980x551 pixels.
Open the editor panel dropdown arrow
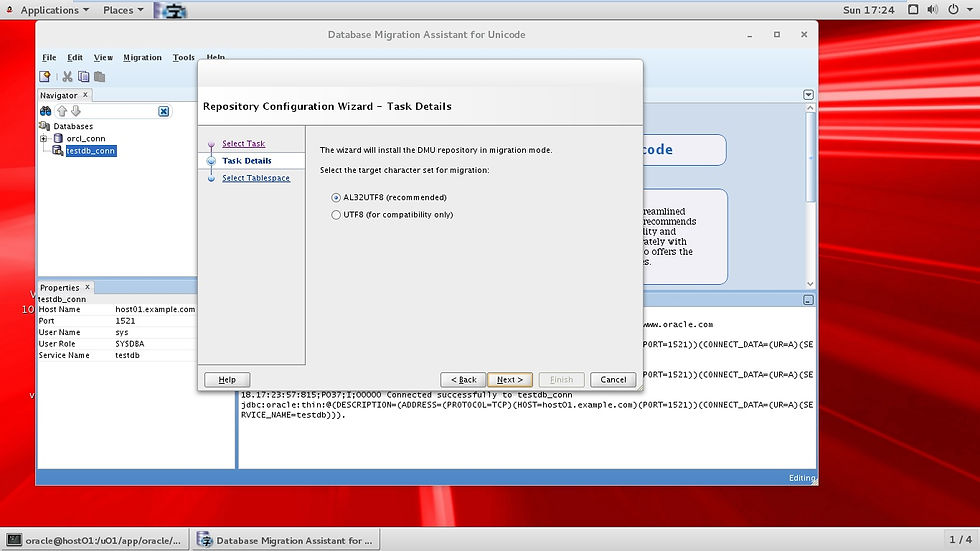coord(808,94)
